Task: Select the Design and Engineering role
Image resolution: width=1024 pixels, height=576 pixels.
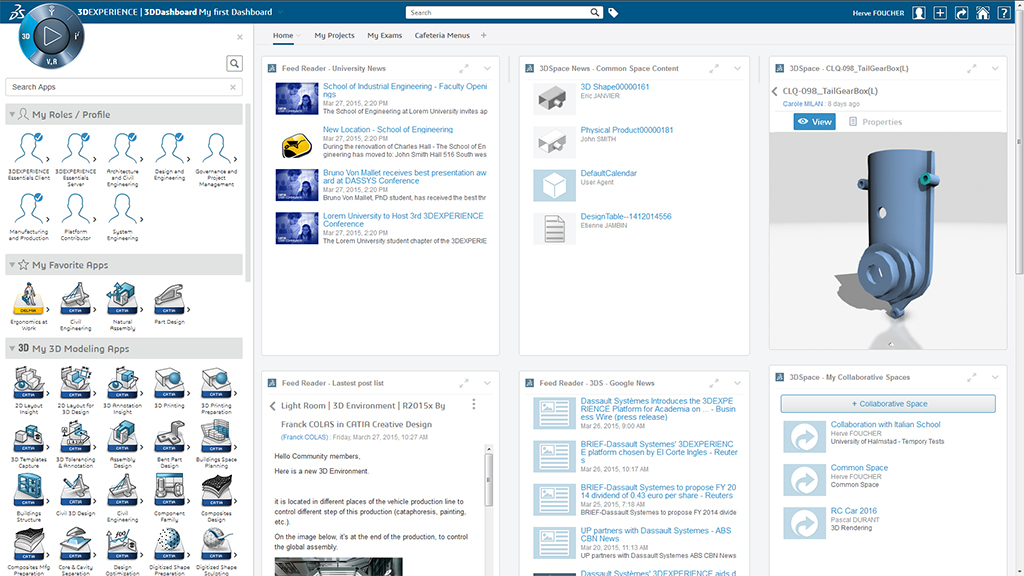Action: 169,155
